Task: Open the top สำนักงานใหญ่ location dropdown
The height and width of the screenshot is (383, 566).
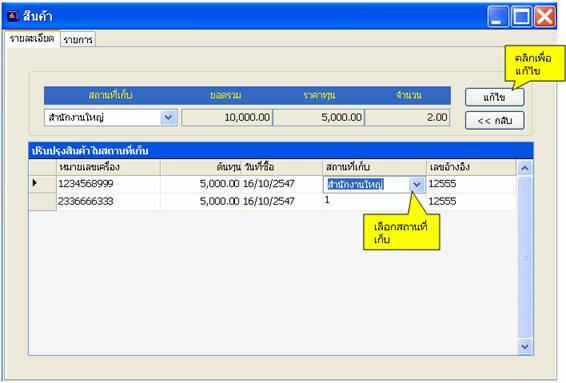Action: point(168,118)
